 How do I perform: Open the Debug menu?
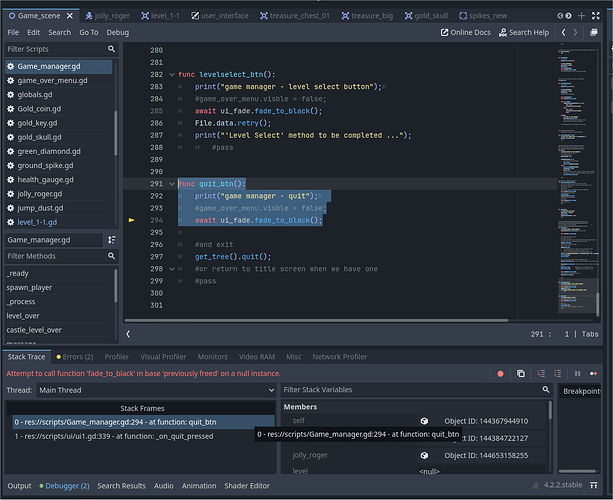point(118,32)
